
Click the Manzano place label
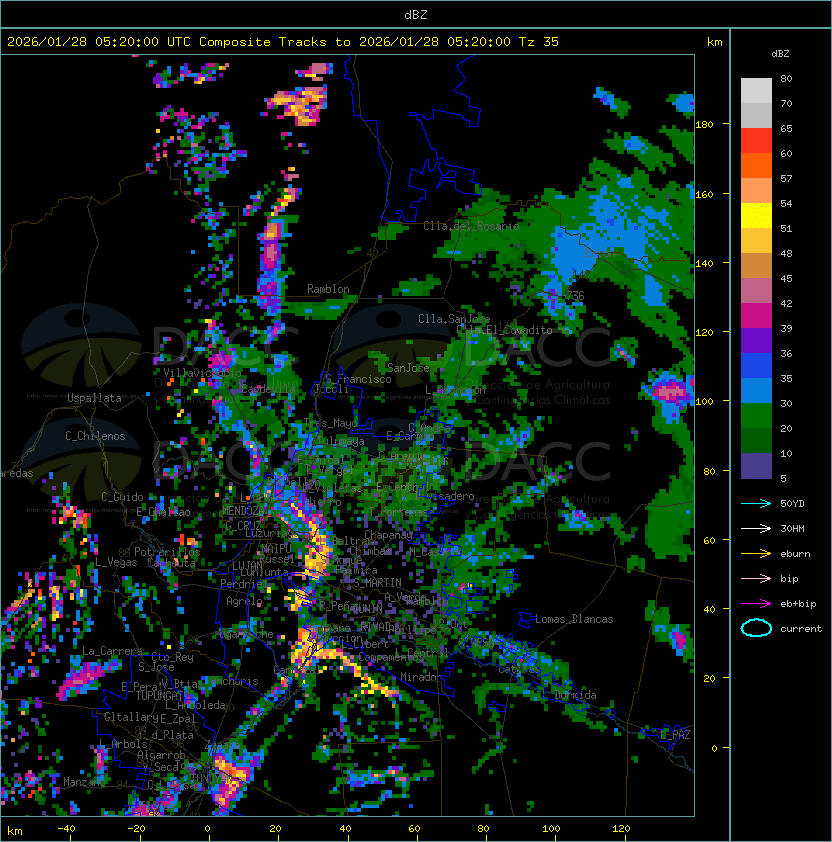click(x=84, y=782)
